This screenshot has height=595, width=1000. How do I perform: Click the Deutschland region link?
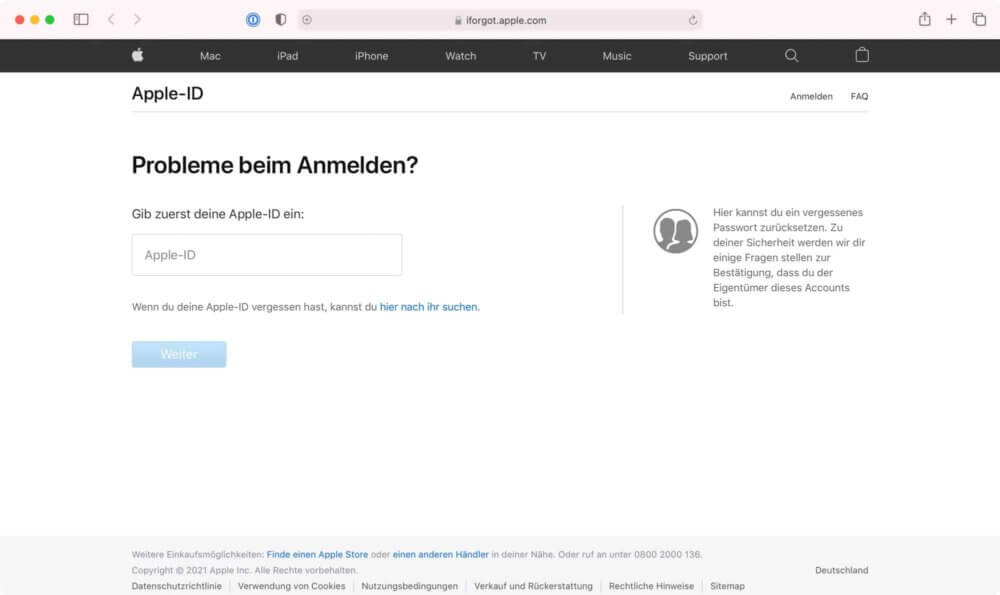pyautogui.click(x=841, y=570)
